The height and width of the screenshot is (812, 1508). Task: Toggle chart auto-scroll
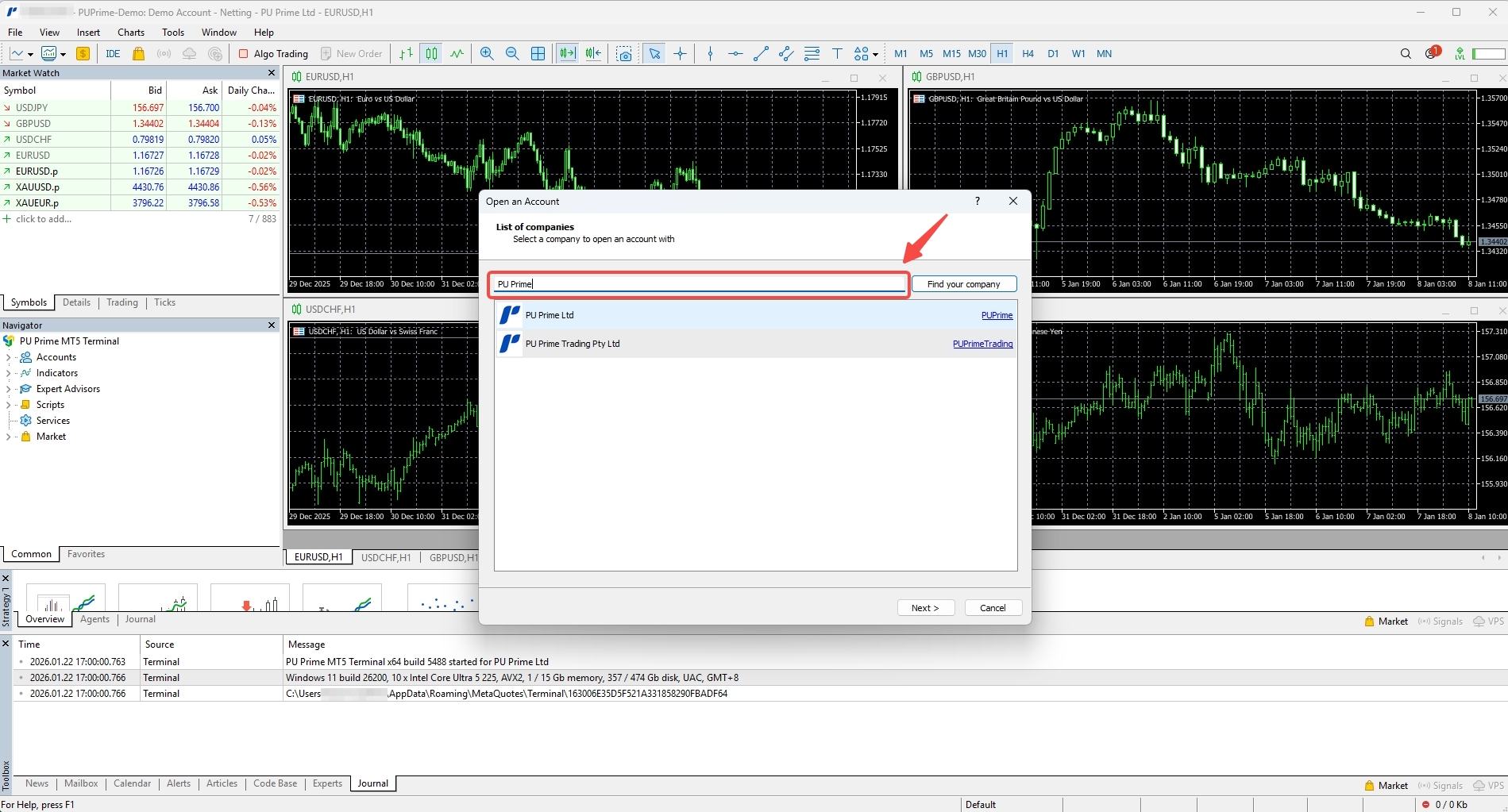(567, 53)
